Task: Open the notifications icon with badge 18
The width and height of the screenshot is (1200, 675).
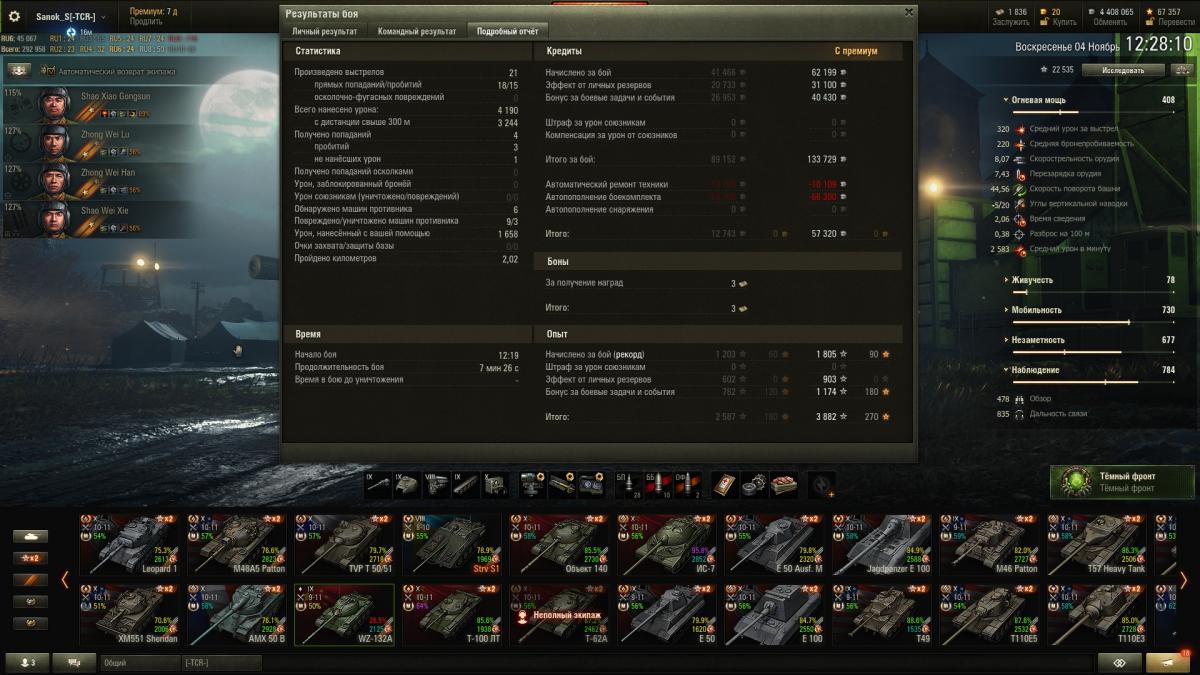Action: click(x=1167, y=662)
